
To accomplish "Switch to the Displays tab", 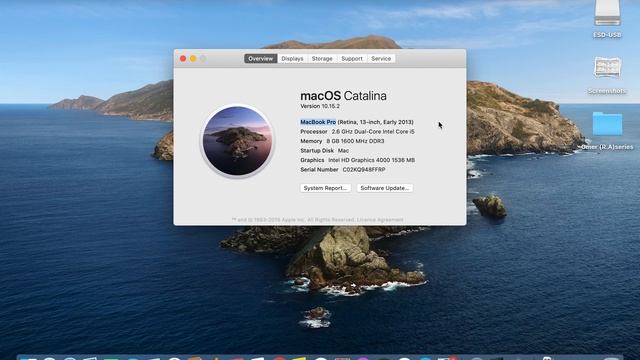I will coord(292,58).
